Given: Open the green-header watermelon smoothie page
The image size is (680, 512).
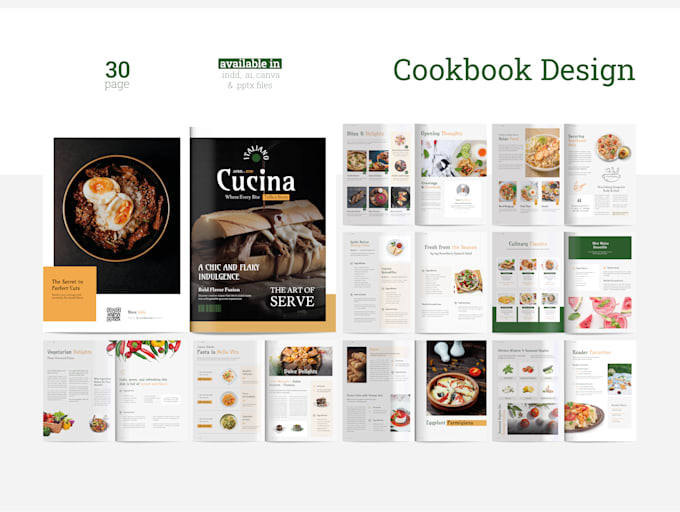Looking at the screenshot, I should 600,282.
